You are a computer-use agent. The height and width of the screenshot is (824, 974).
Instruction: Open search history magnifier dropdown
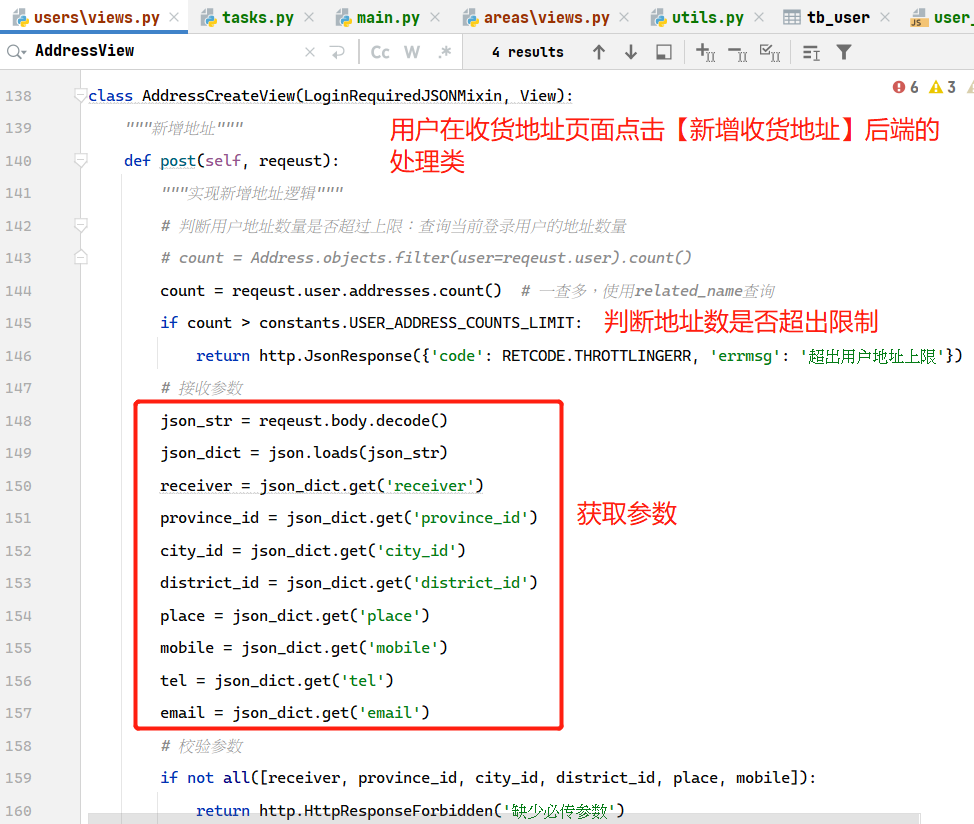(x=16, y=52)
